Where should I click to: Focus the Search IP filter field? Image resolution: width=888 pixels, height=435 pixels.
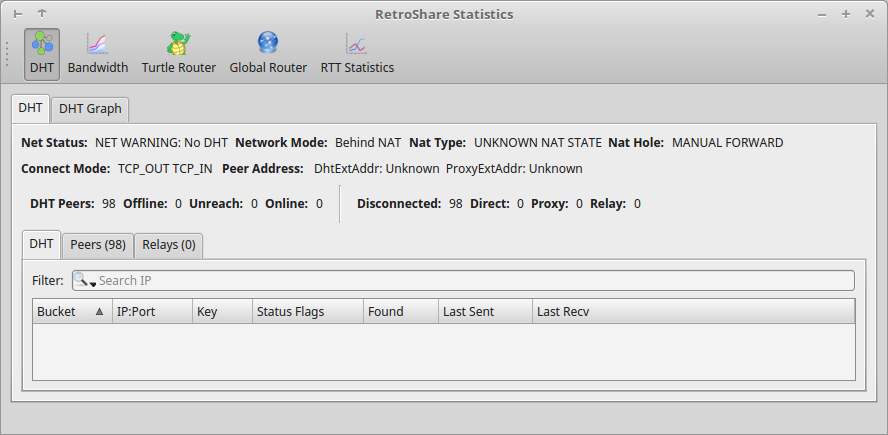[463, 280]
